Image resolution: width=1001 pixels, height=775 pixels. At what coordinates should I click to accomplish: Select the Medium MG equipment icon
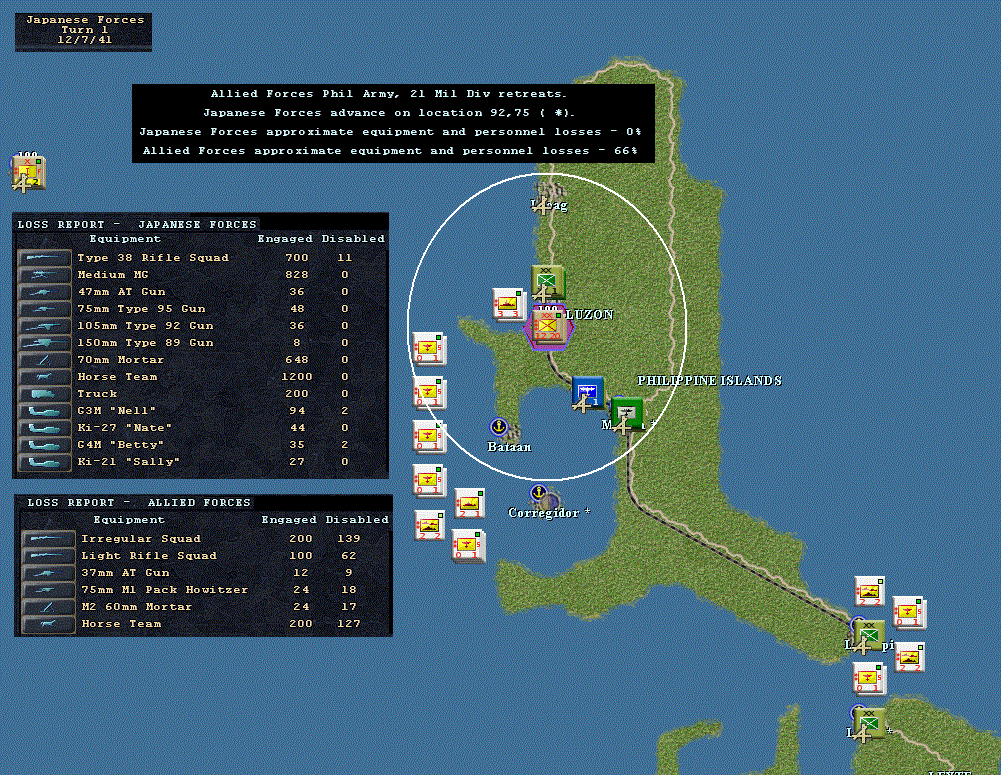(45, 275)
